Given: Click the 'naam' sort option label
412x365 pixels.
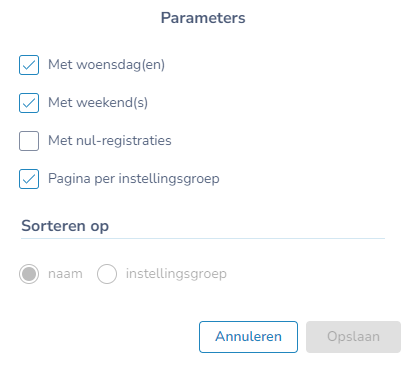Looking at the screenshot, I should [65, 274].
